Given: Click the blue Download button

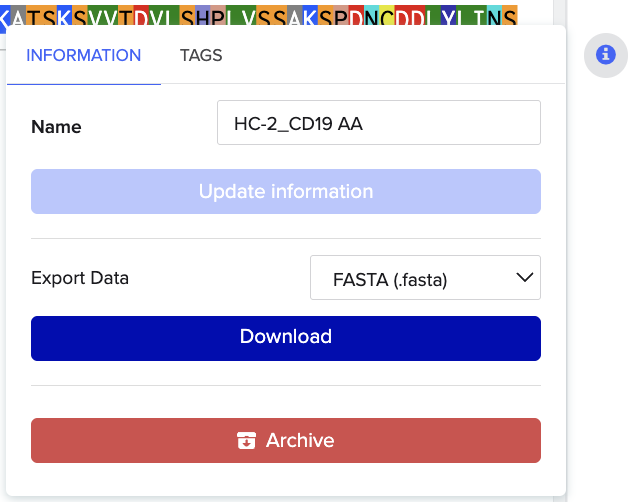Looking at the screenshot, I should point(286,338).
